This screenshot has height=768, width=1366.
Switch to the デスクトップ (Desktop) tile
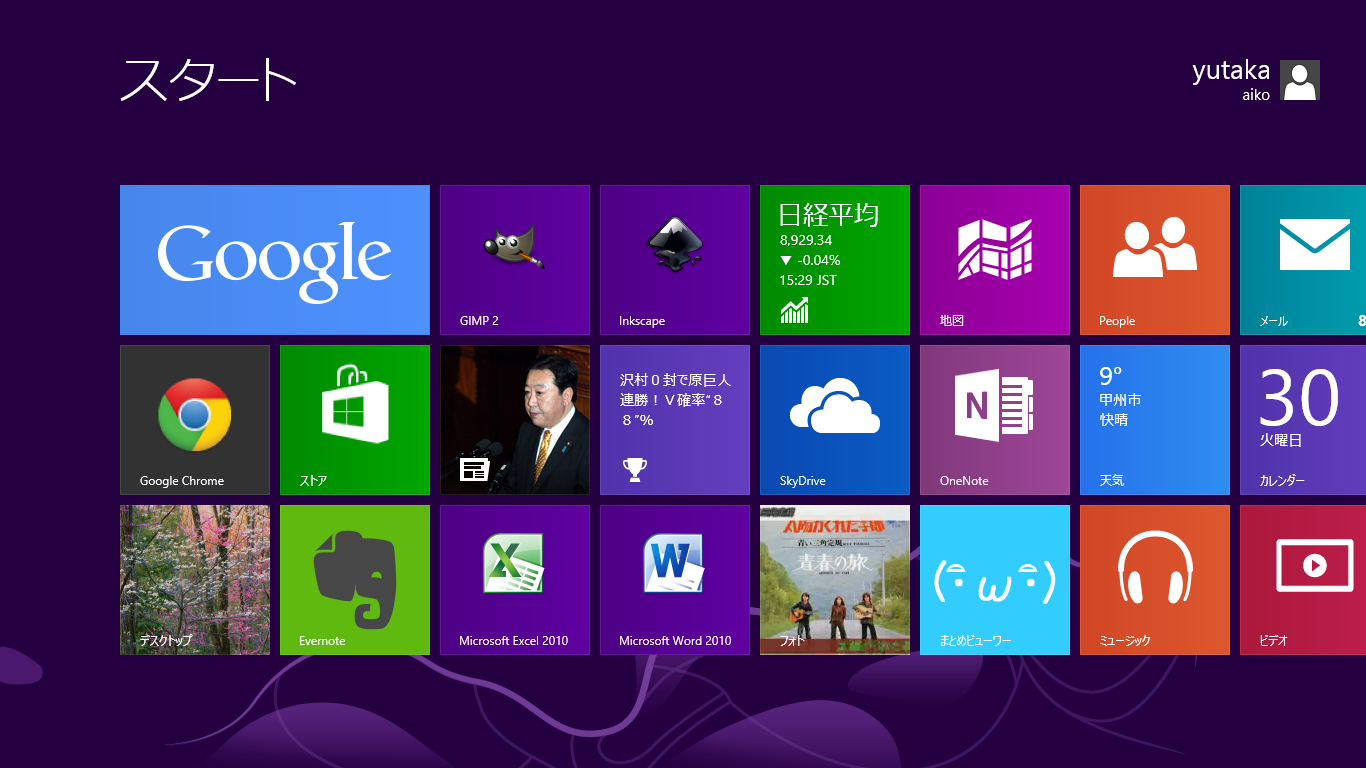click(x=194, y=580)
